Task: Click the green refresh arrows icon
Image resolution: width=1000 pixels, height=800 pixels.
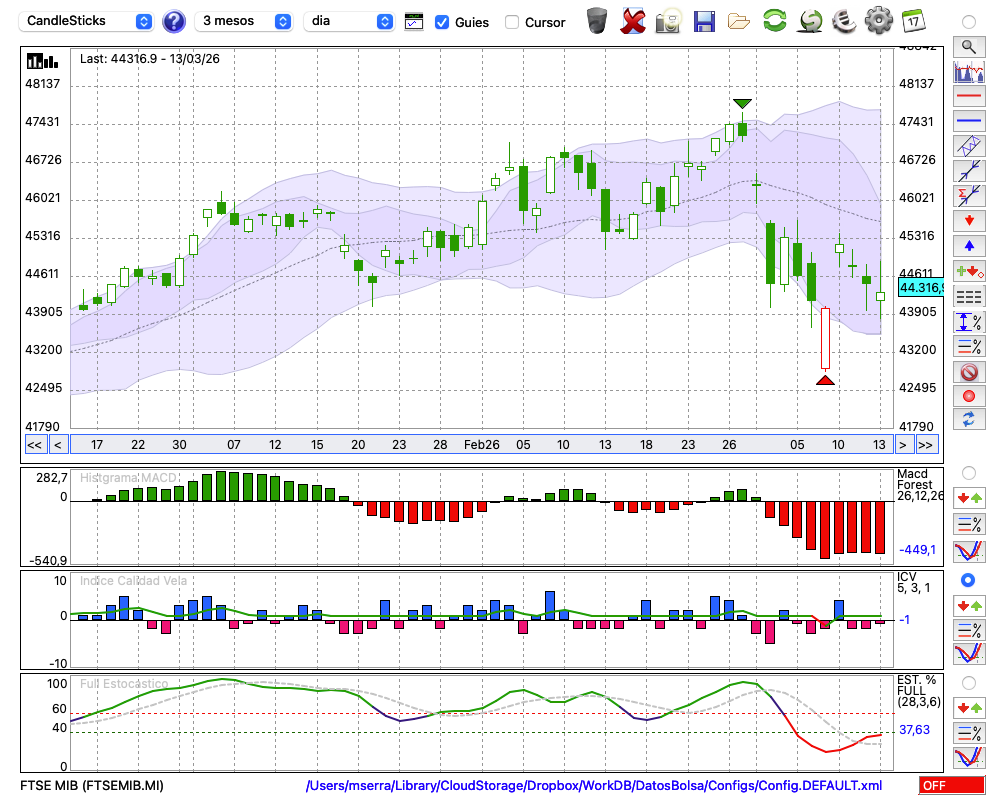Action: (774, 20)
